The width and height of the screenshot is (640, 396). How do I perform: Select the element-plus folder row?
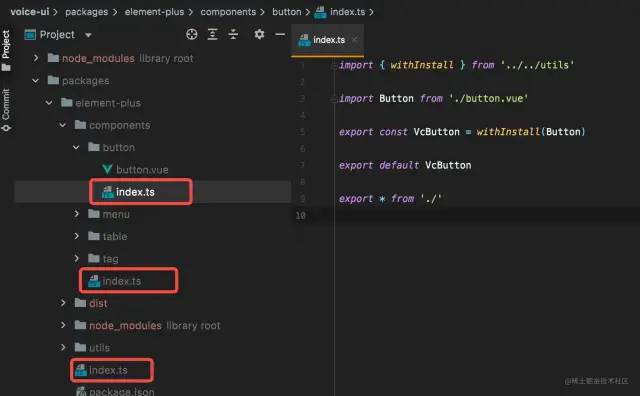tap(153, 103)
